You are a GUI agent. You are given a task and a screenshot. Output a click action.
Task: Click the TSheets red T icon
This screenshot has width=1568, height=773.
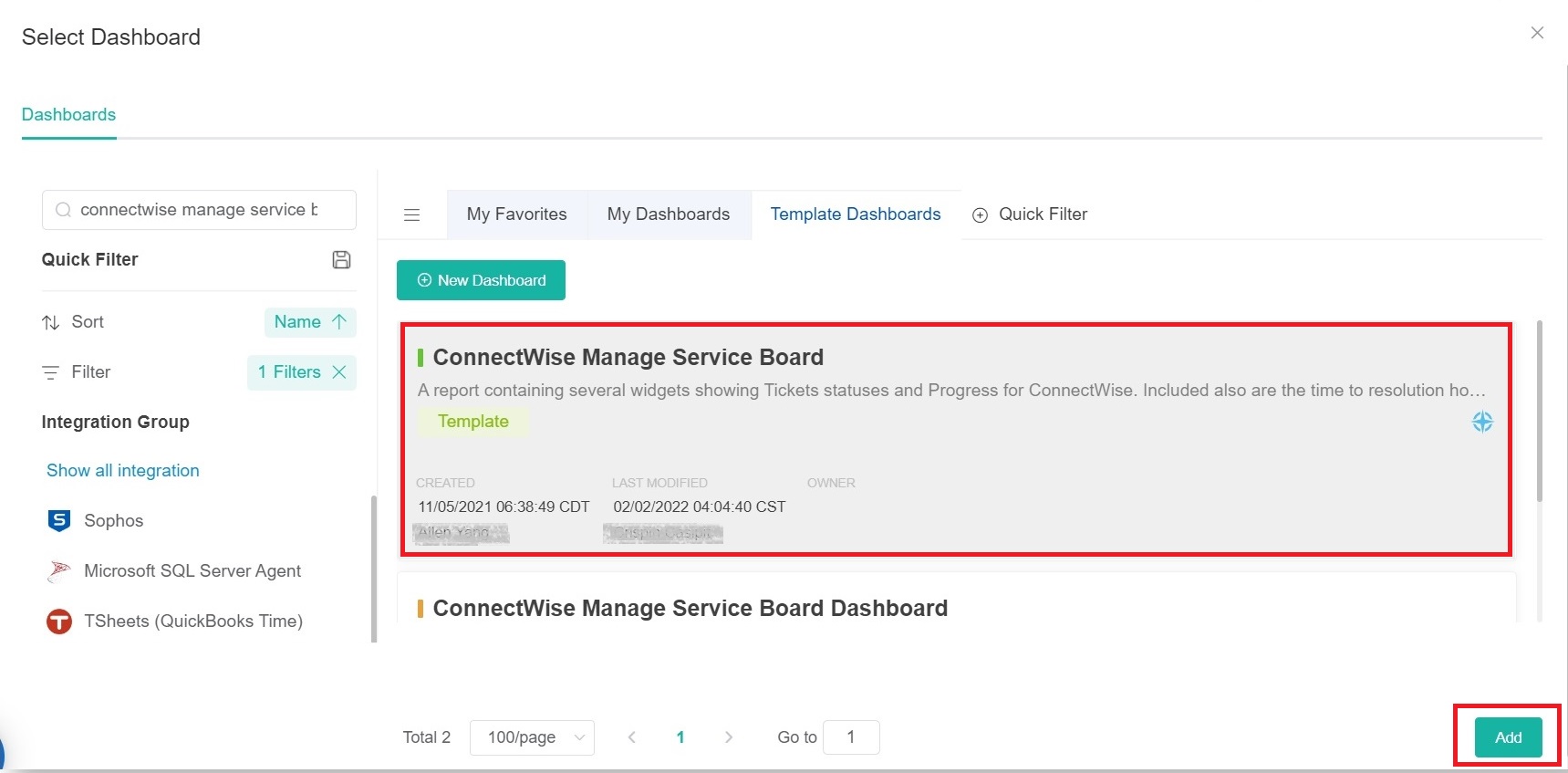click(59, 622)
